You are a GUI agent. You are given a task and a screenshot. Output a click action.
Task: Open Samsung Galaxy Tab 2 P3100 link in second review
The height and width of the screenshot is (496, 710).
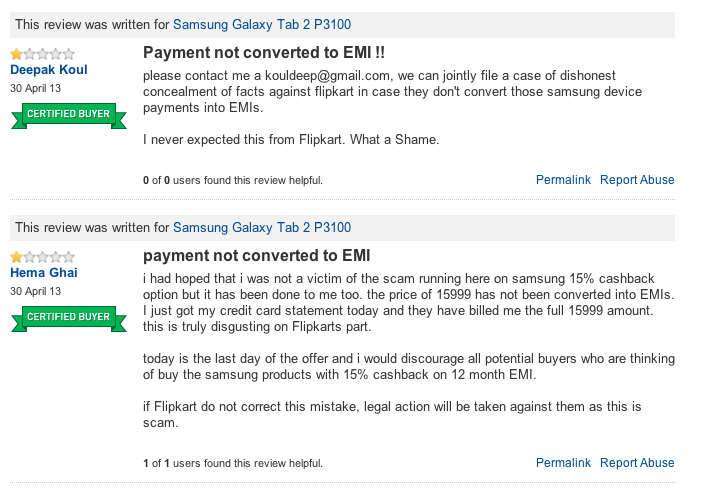(262, 227)
